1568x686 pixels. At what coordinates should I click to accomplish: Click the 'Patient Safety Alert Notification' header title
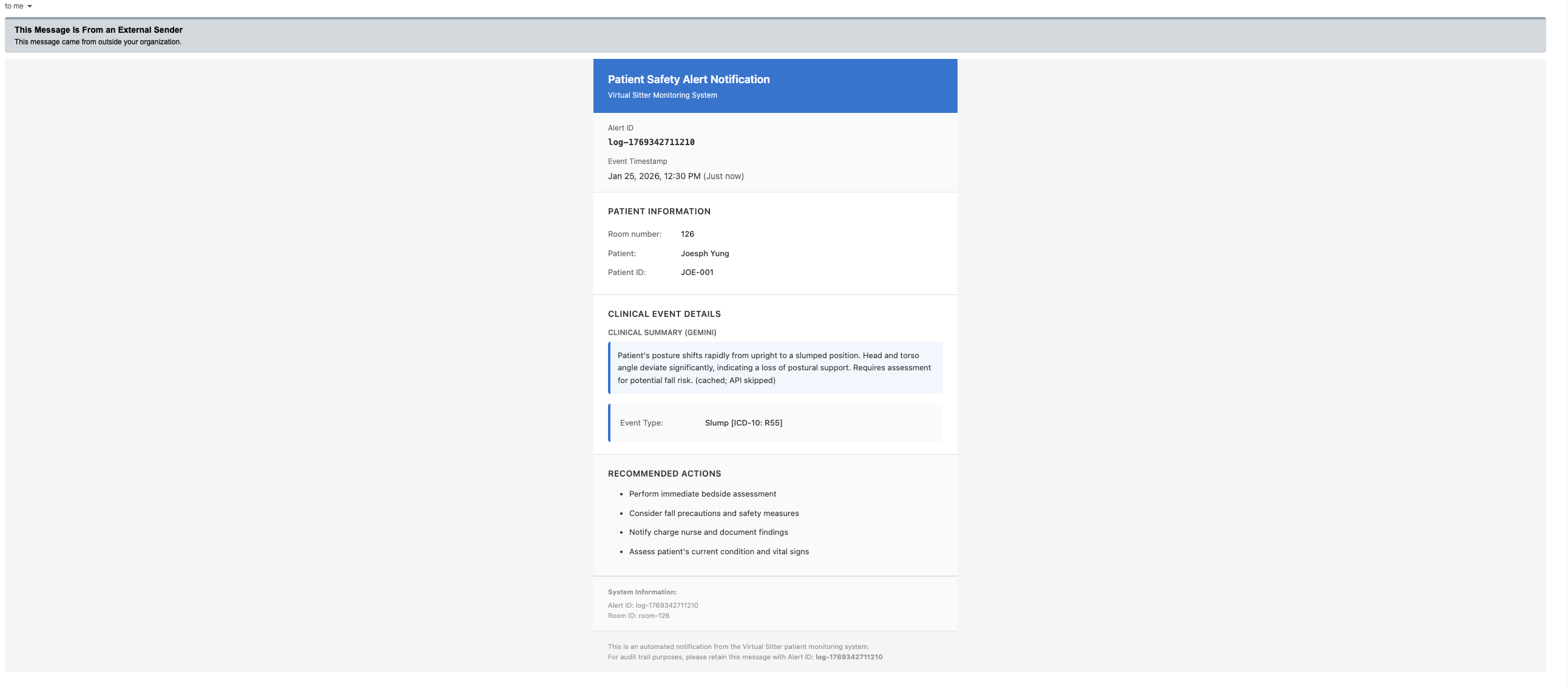point(689,79)
